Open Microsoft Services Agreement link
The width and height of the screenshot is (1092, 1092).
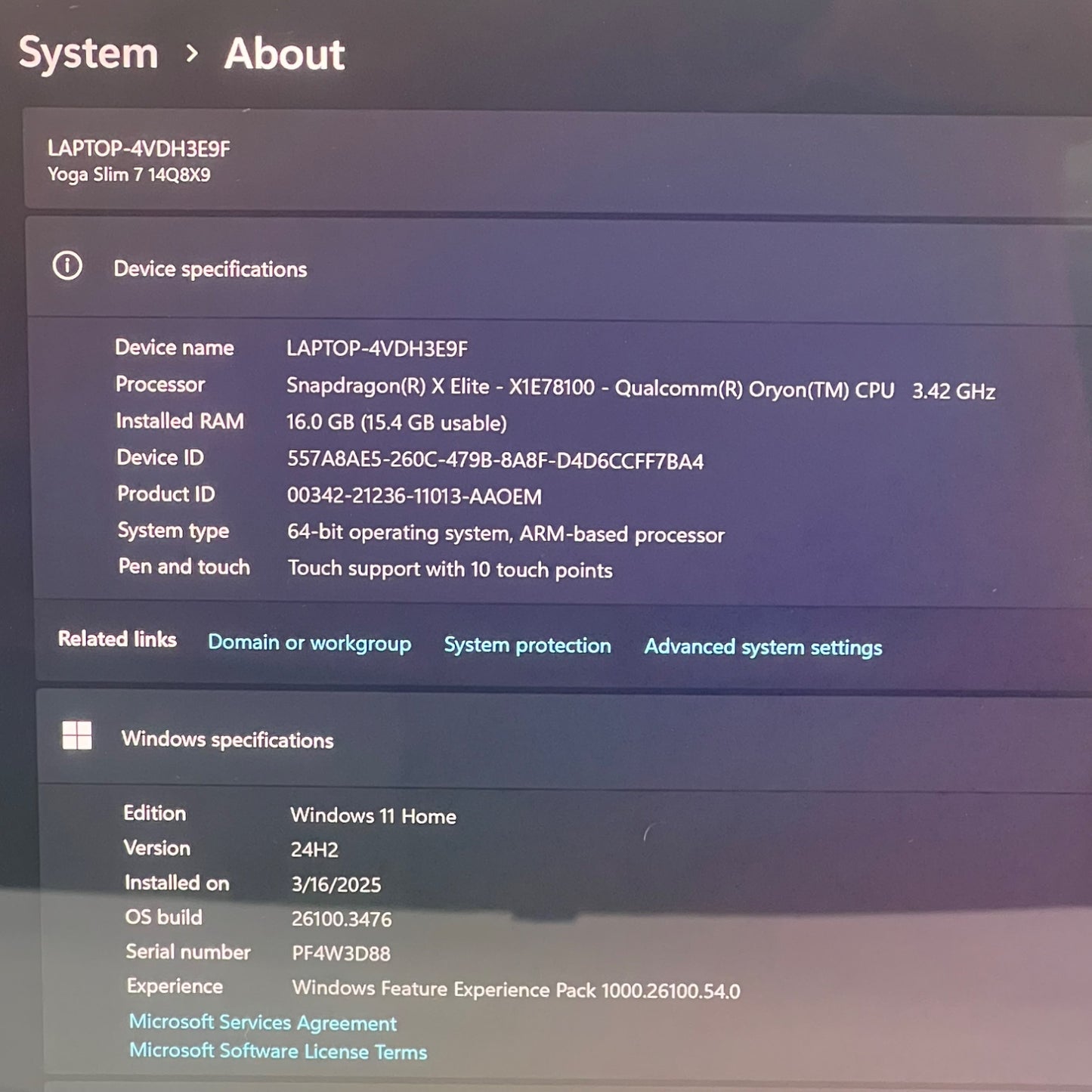coord(262,1022)
